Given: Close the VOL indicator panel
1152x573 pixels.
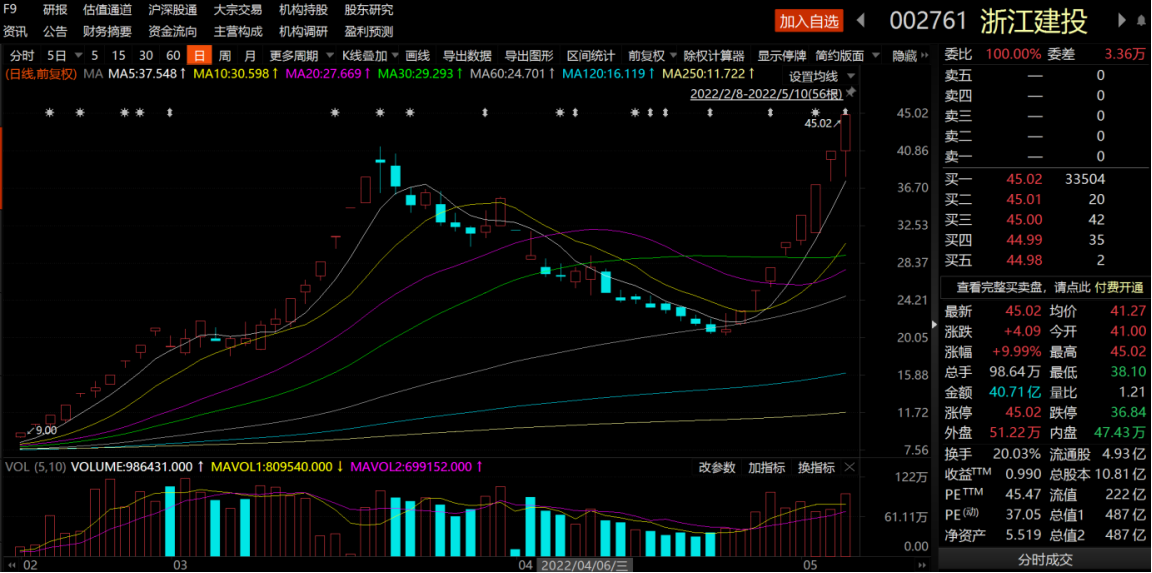Looking at the screenshot, I should tap(850, 467).
